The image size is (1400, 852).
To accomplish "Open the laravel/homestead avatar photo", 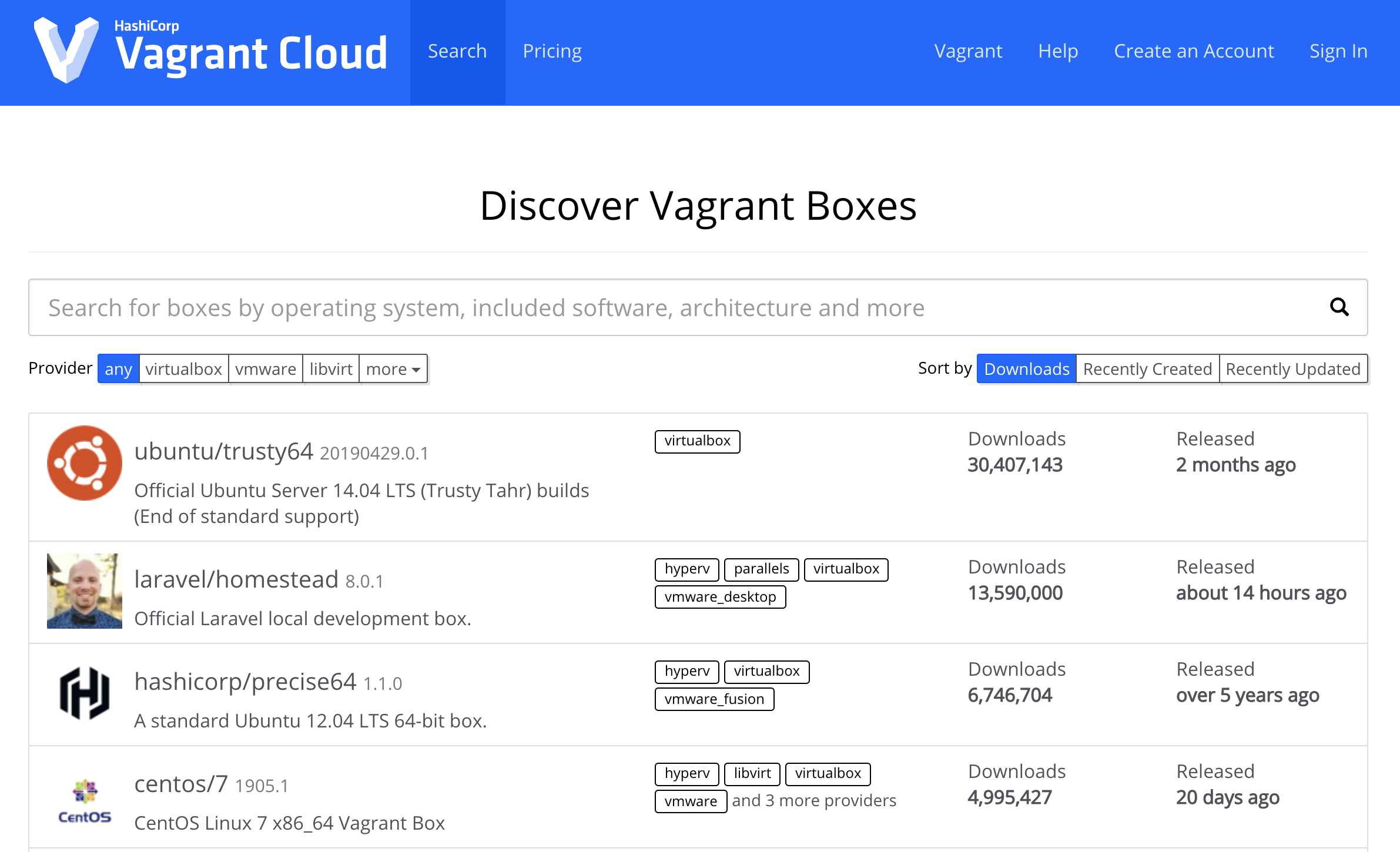I will [x=85, y=591].
